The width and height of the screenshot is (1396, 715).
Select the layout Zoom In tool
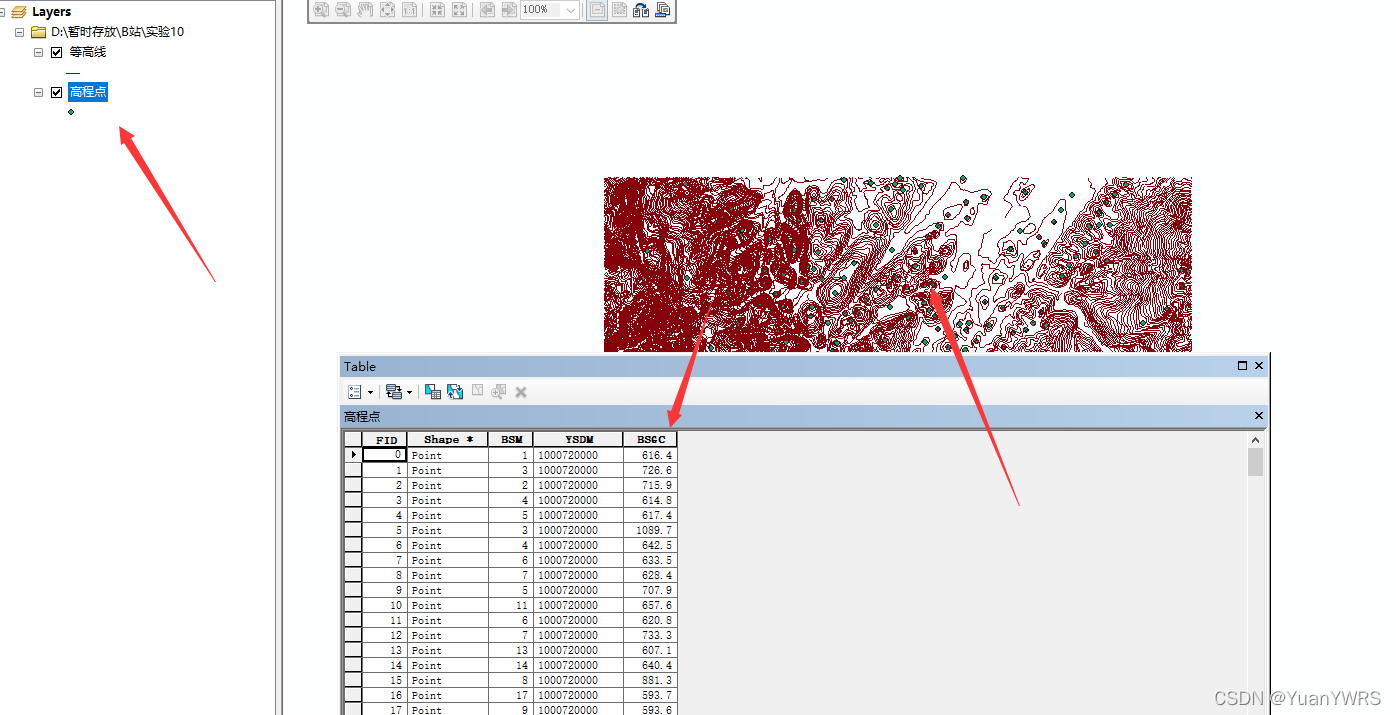(x=321, y=10)
